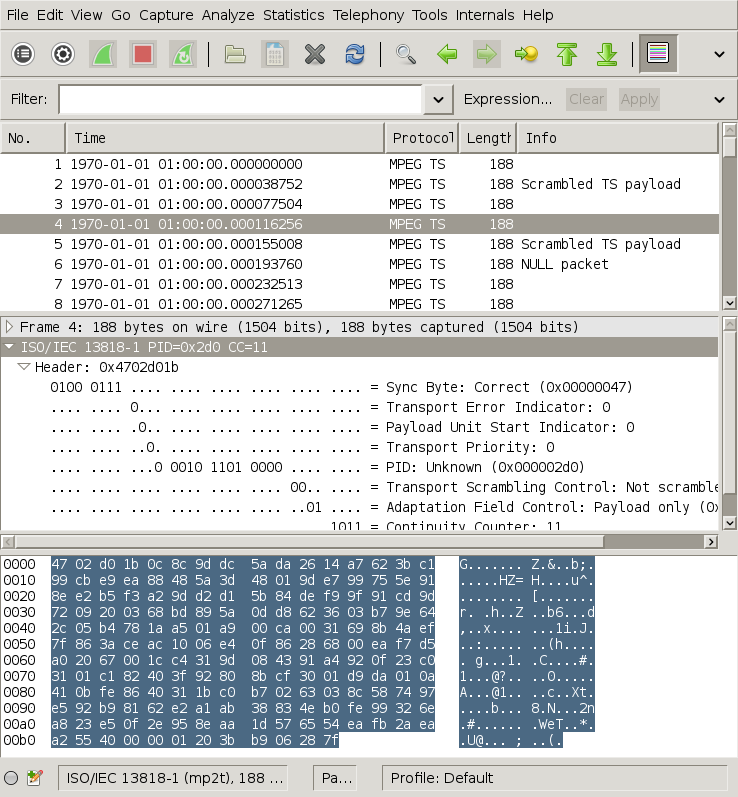Collapse the Header 0x4702d01b tree node
The width and height of the screenshot is (738, 797).
coord(25,367)
